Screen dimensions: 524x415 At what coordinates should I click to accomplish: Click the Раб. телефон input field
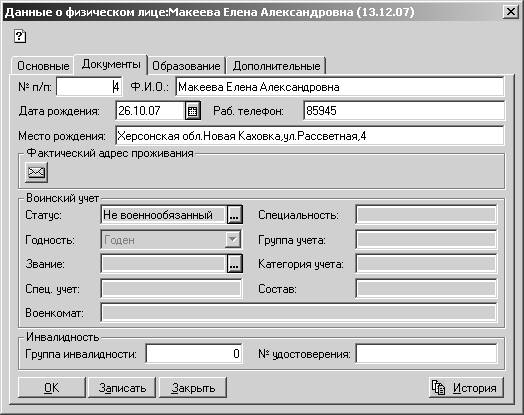click(x=404, y=111)
